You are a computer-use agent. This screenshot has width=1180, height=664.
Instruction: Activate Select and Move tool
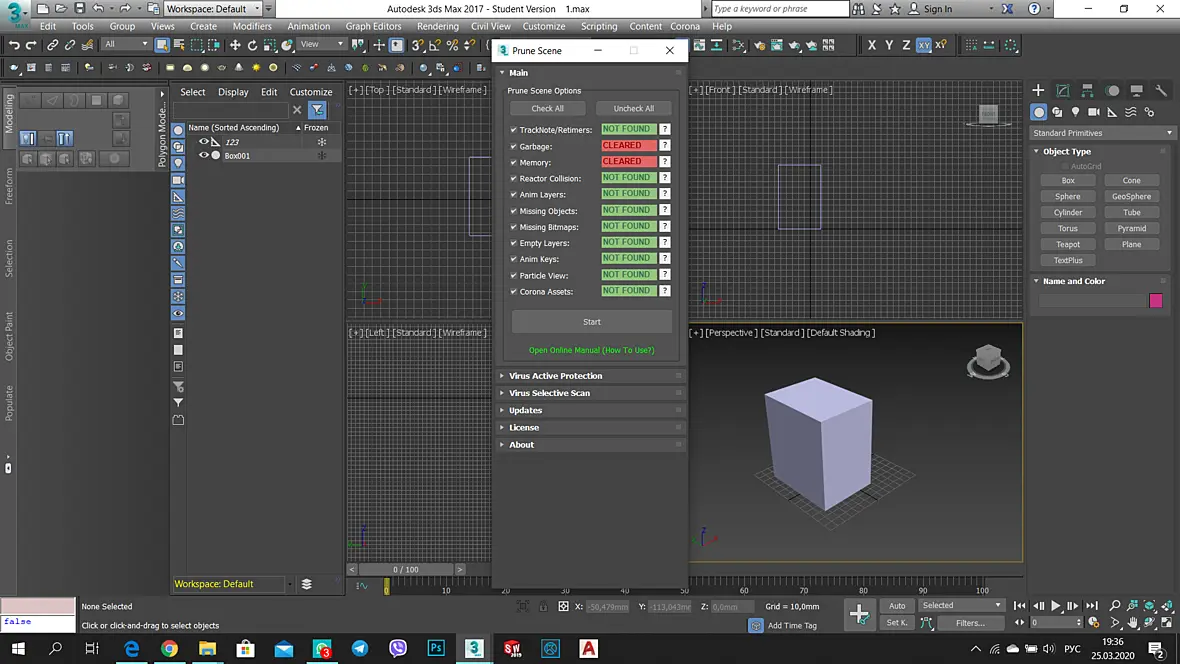point(235,45)
